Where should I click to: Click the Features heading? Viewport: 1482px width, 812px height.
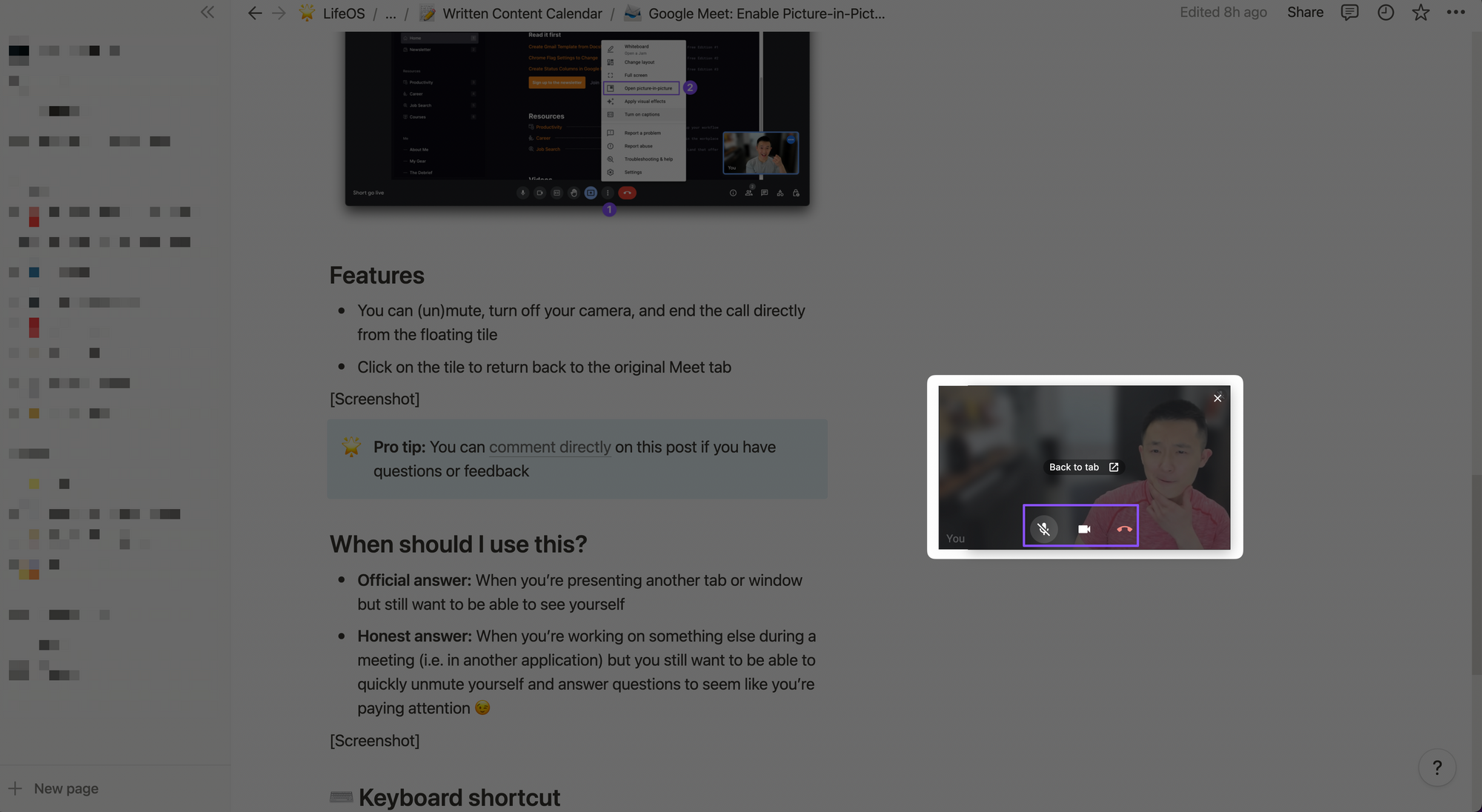pyautogui.click(x=376, y=276)
